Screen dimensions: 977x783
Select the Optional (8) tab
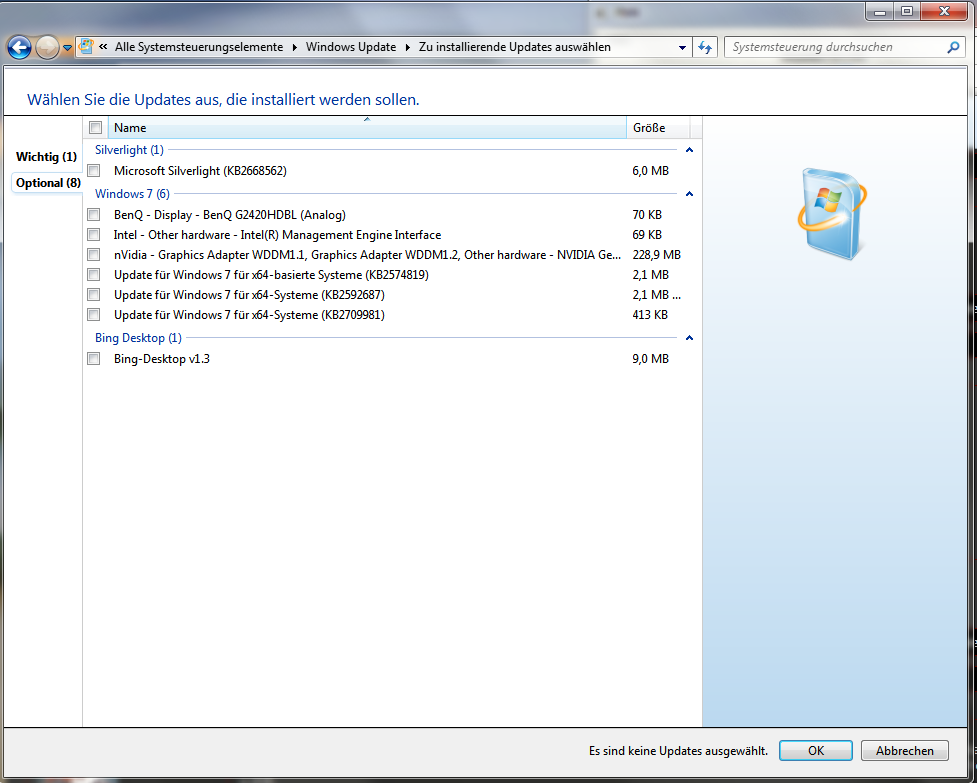coord(48,183)
